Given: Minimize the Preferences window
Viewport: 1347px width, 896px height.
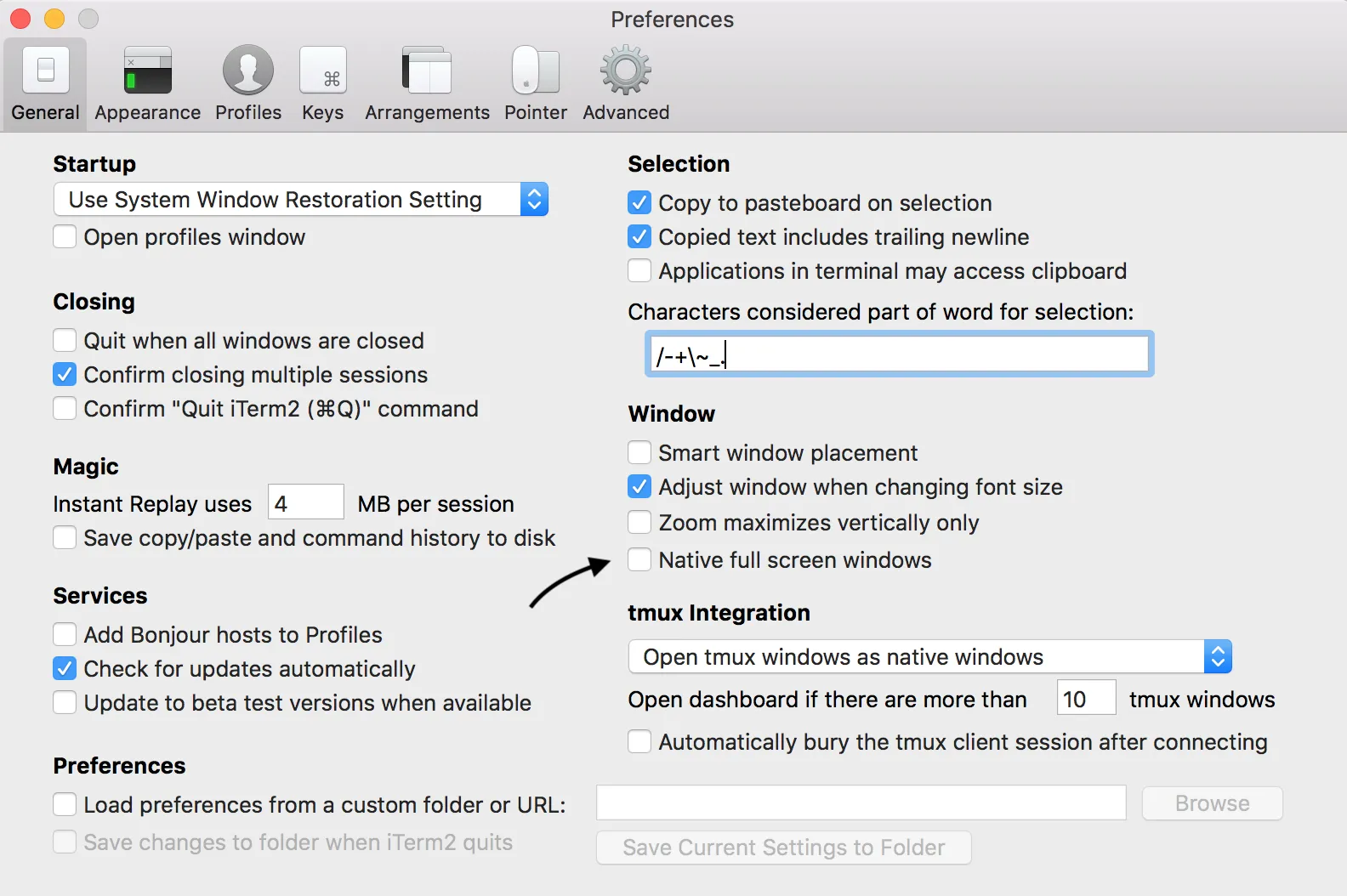Looking at the screenshot, I should [x=54, y=19].
